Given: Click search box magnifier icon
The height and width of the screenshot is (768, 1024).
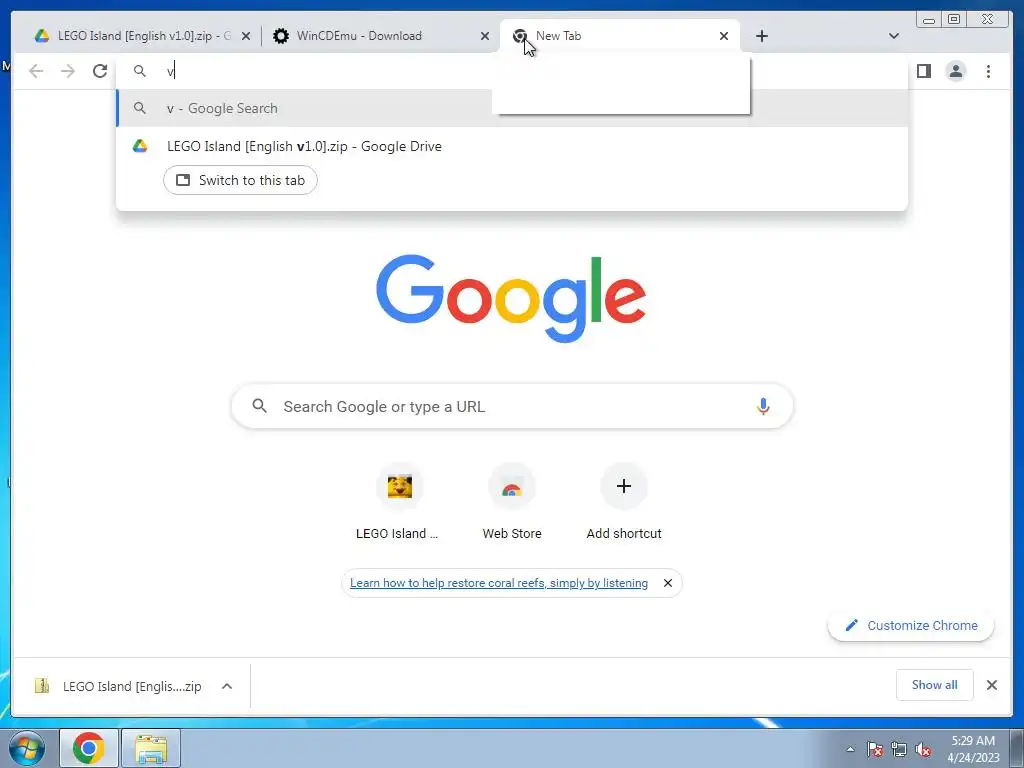Looking at the screenshot, I should (x=259, y=406).
